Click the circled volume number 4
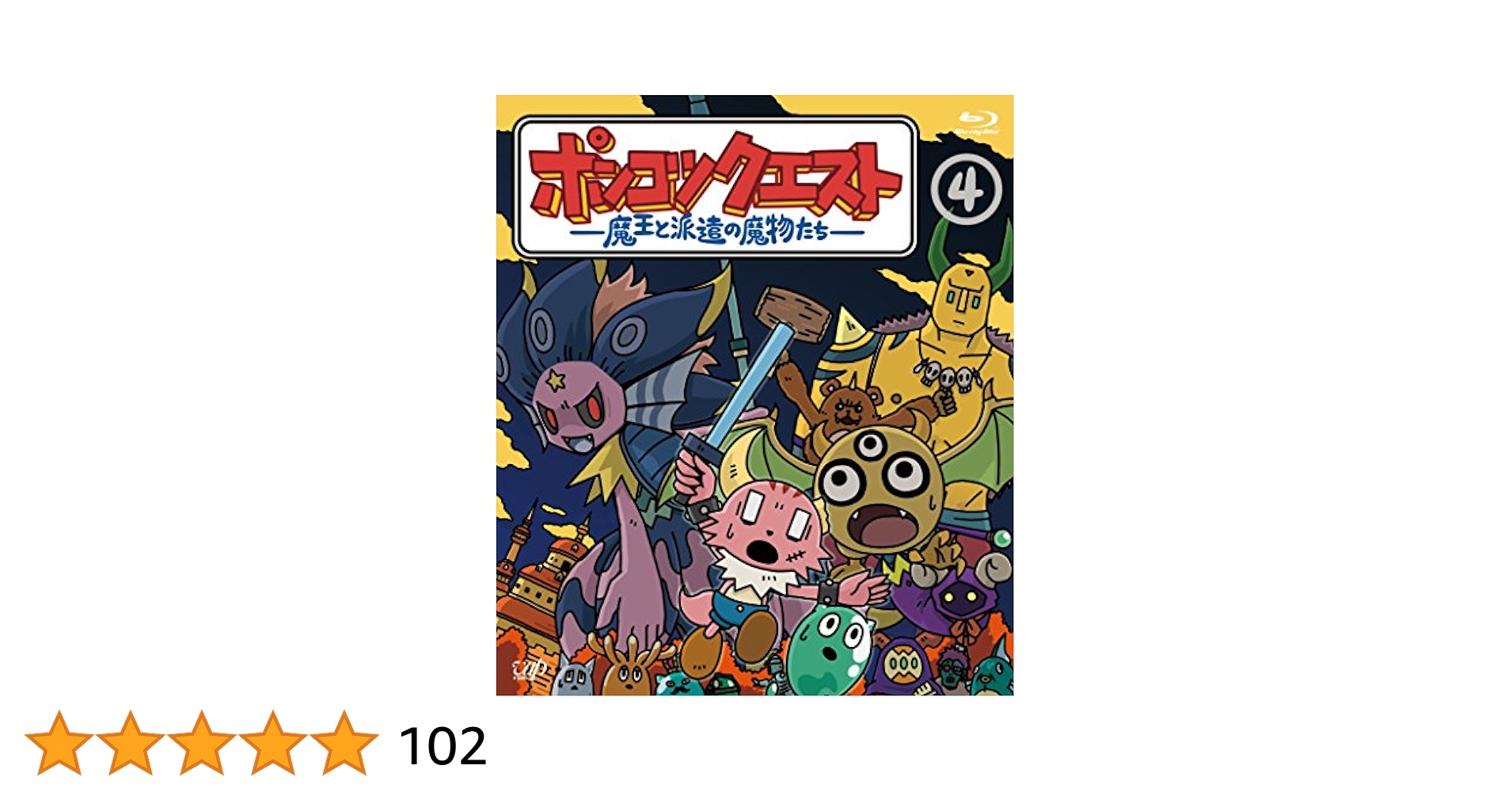1512x792 pixels. (x=966, y=190)
